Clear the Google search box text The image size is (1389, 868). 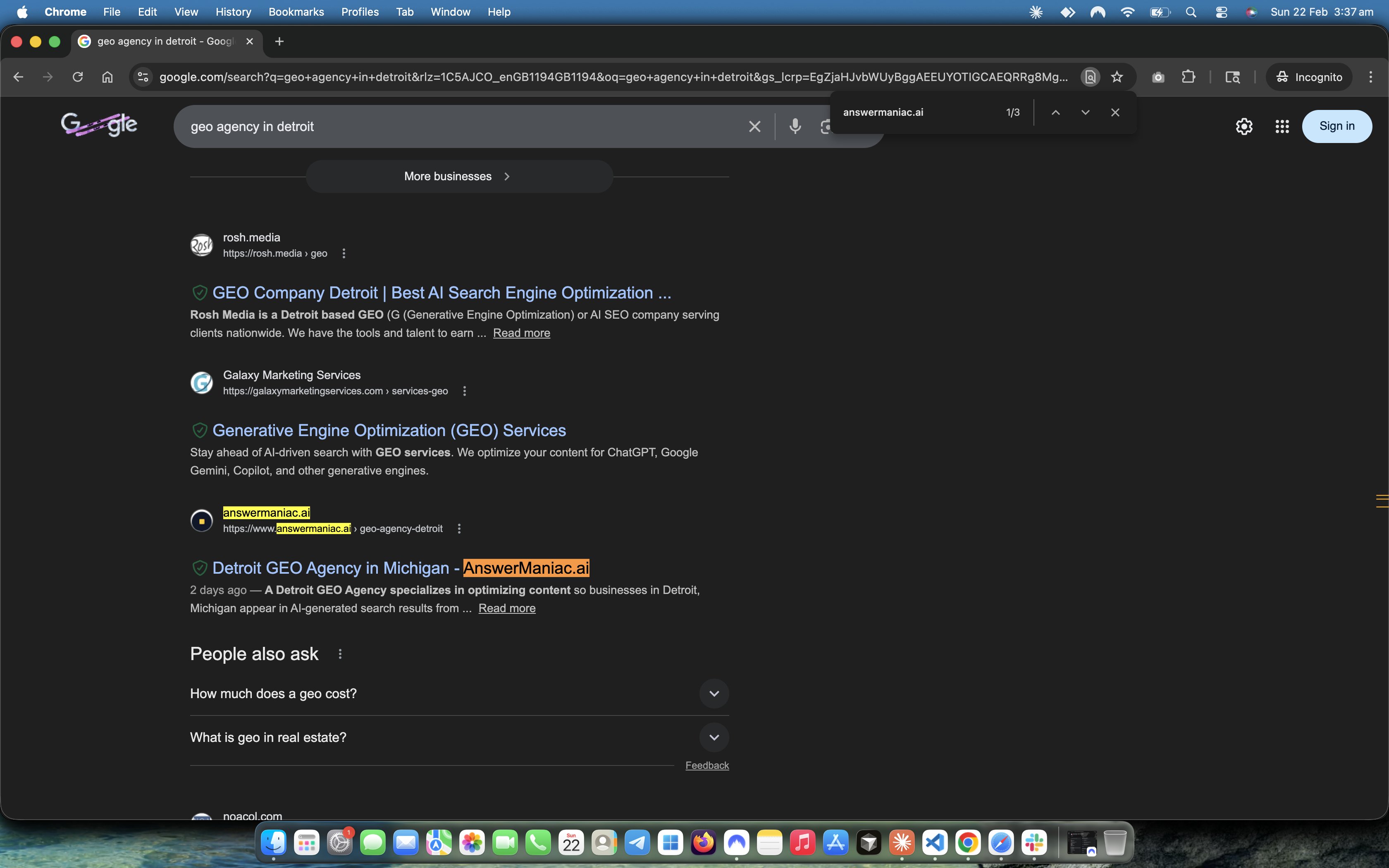point(754,126)
